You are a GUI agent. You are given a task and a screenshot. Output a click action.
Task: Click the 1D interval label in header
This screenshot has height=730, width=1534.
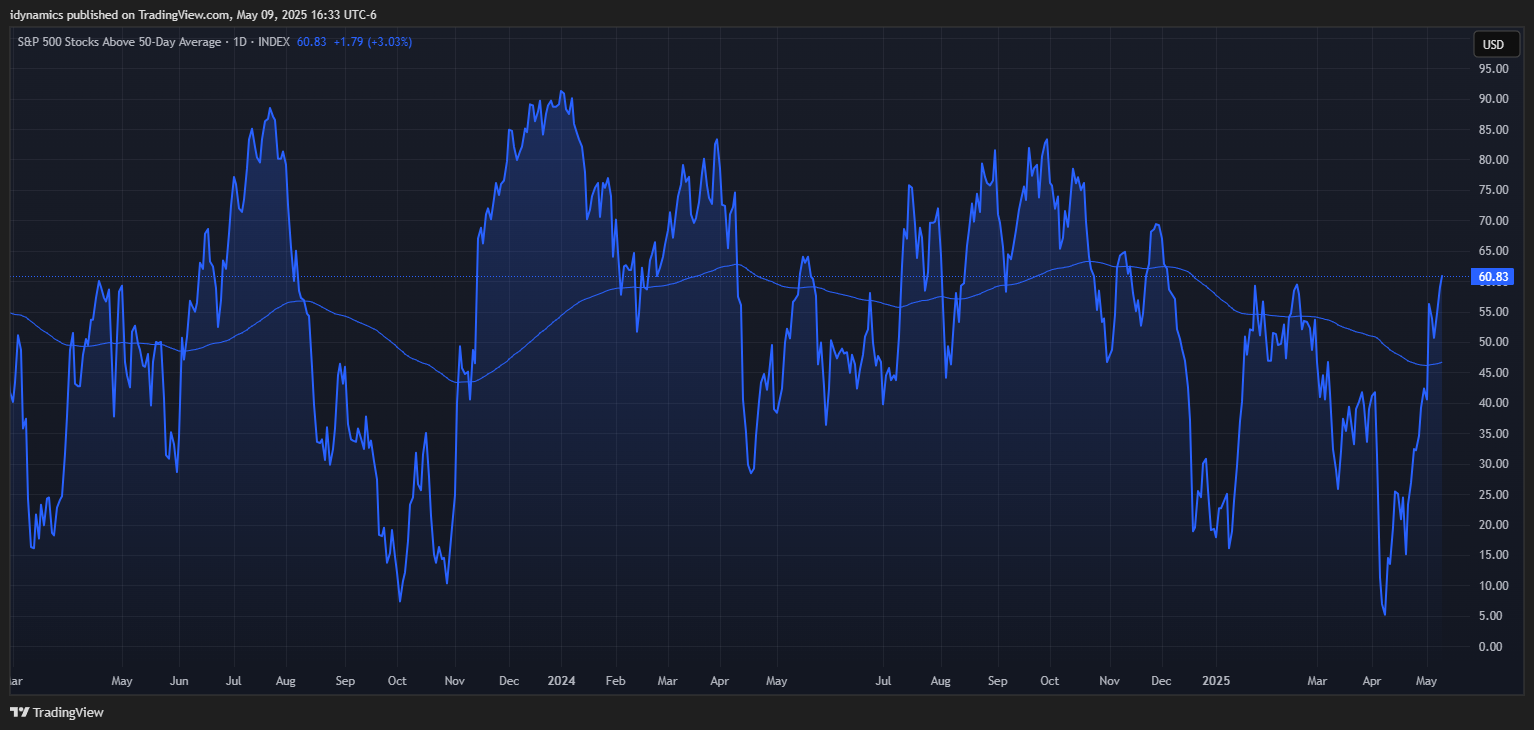click(x=240, y=42)
